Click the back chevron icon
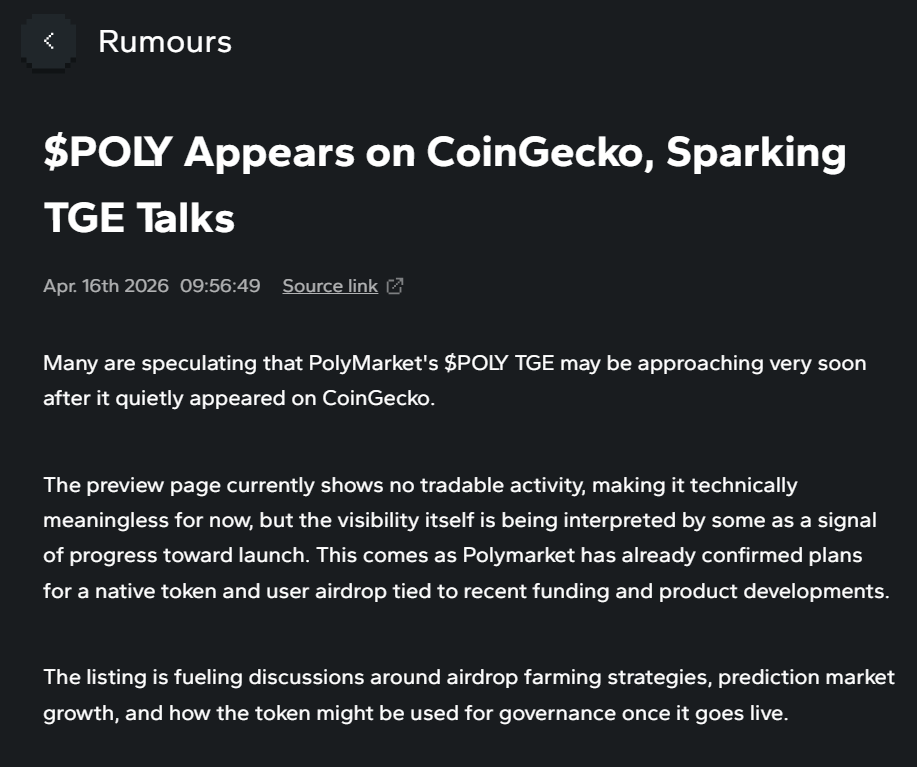 click(48, 41)
